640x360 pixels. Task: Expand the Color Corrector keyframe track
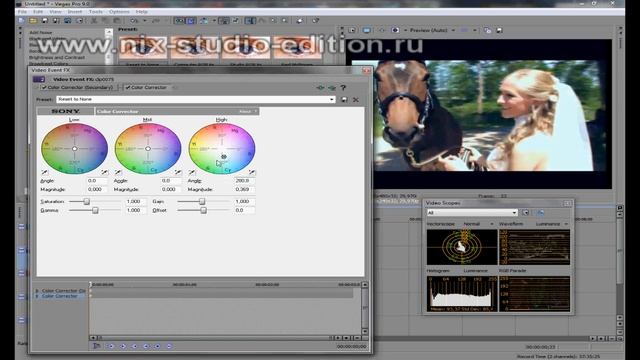coord(37,296)
